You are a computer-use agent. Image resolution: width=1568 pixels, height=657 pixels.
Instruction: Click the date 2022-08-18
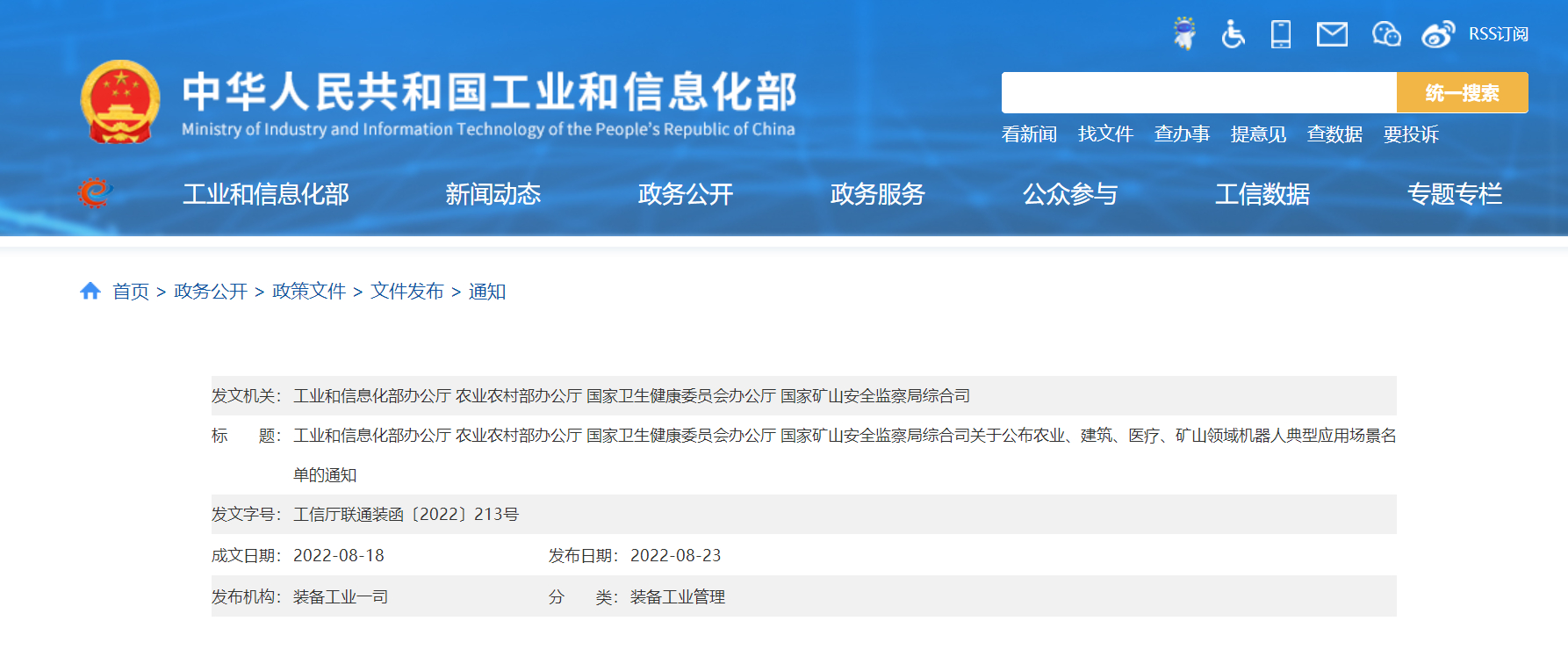pos(339,556)
